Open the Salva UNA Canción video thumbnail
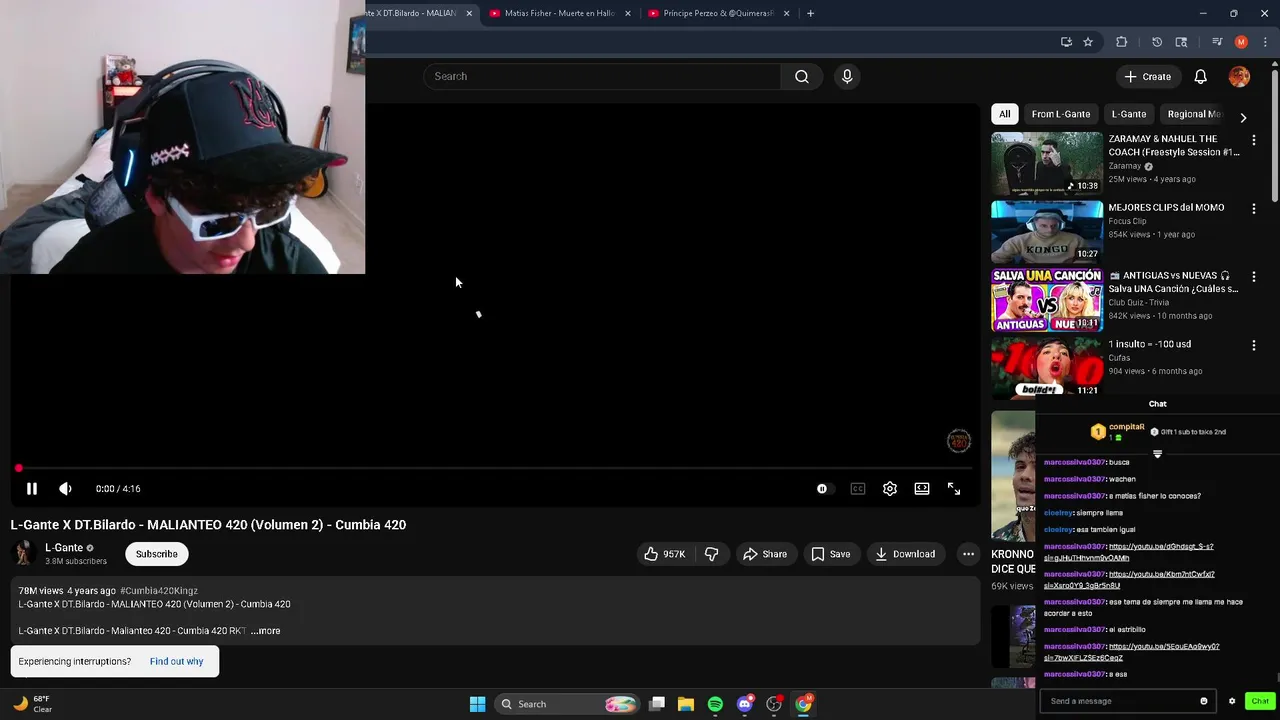 (x=1047, y=299)
